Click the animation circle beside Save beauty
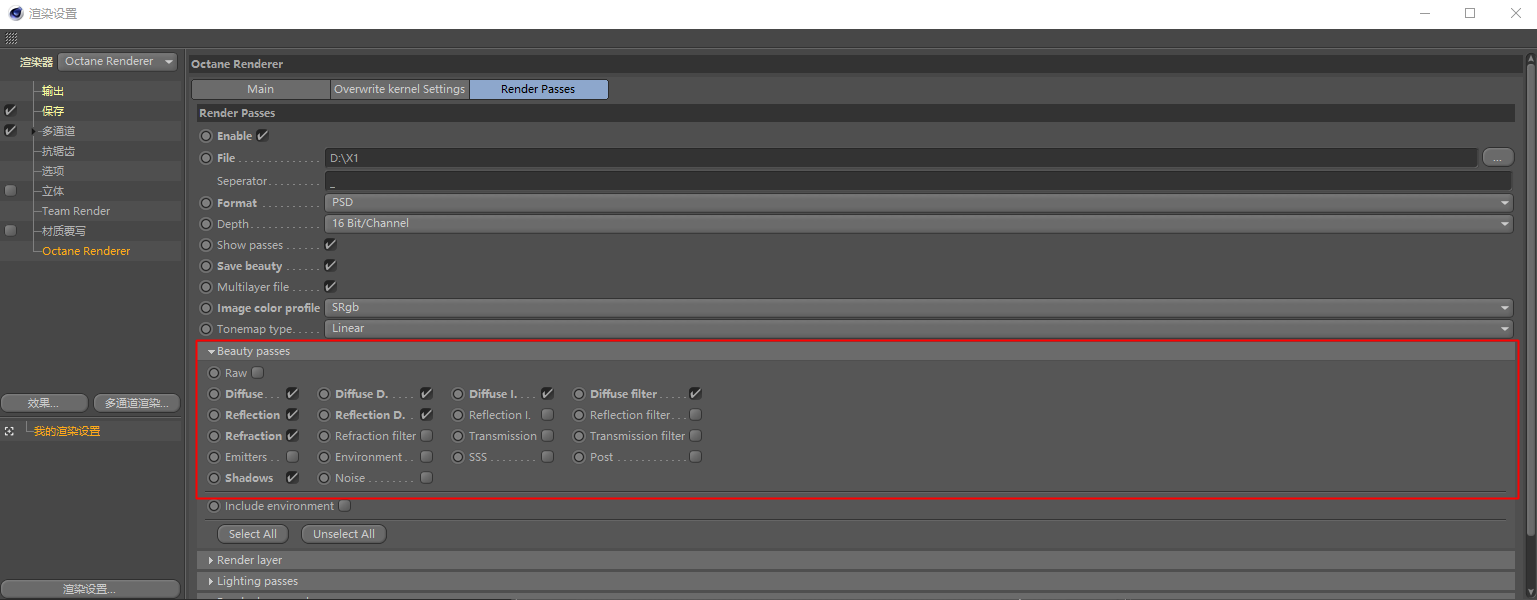This screenshot has height=600, width=1537. tap(206, 266)
